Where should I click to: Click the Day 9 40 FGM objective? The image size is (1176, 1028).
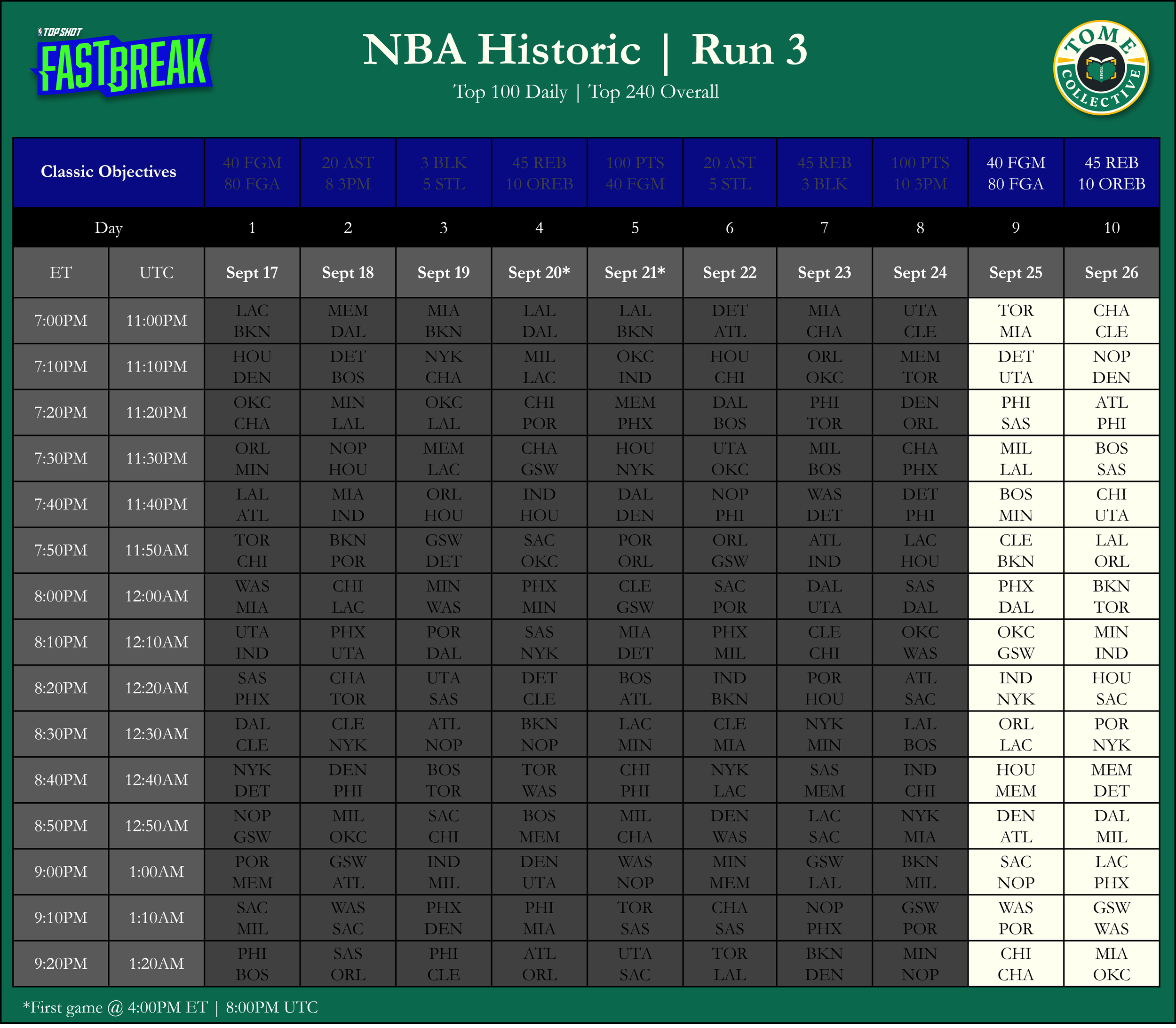pyautogui.click(x=1015, y=173)
